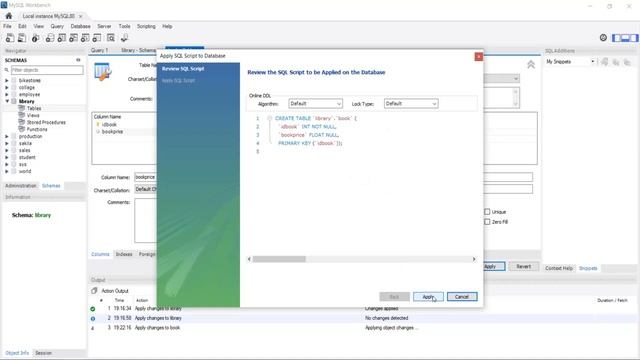Open the Scripting menu

(x=146, y=26)
